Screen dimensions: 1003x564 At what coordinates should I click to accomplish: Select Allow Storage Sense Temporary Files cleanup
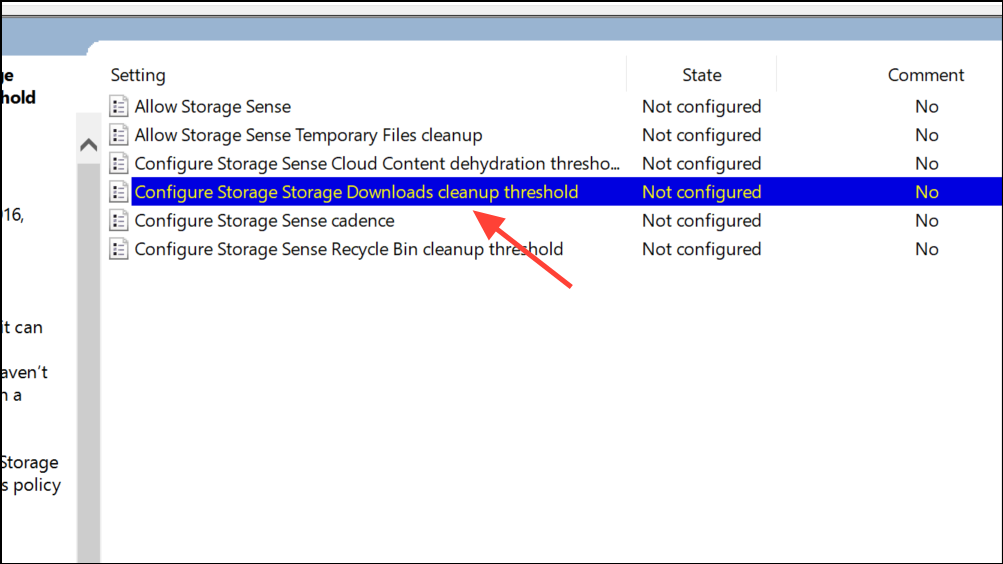tap(308, 136)
